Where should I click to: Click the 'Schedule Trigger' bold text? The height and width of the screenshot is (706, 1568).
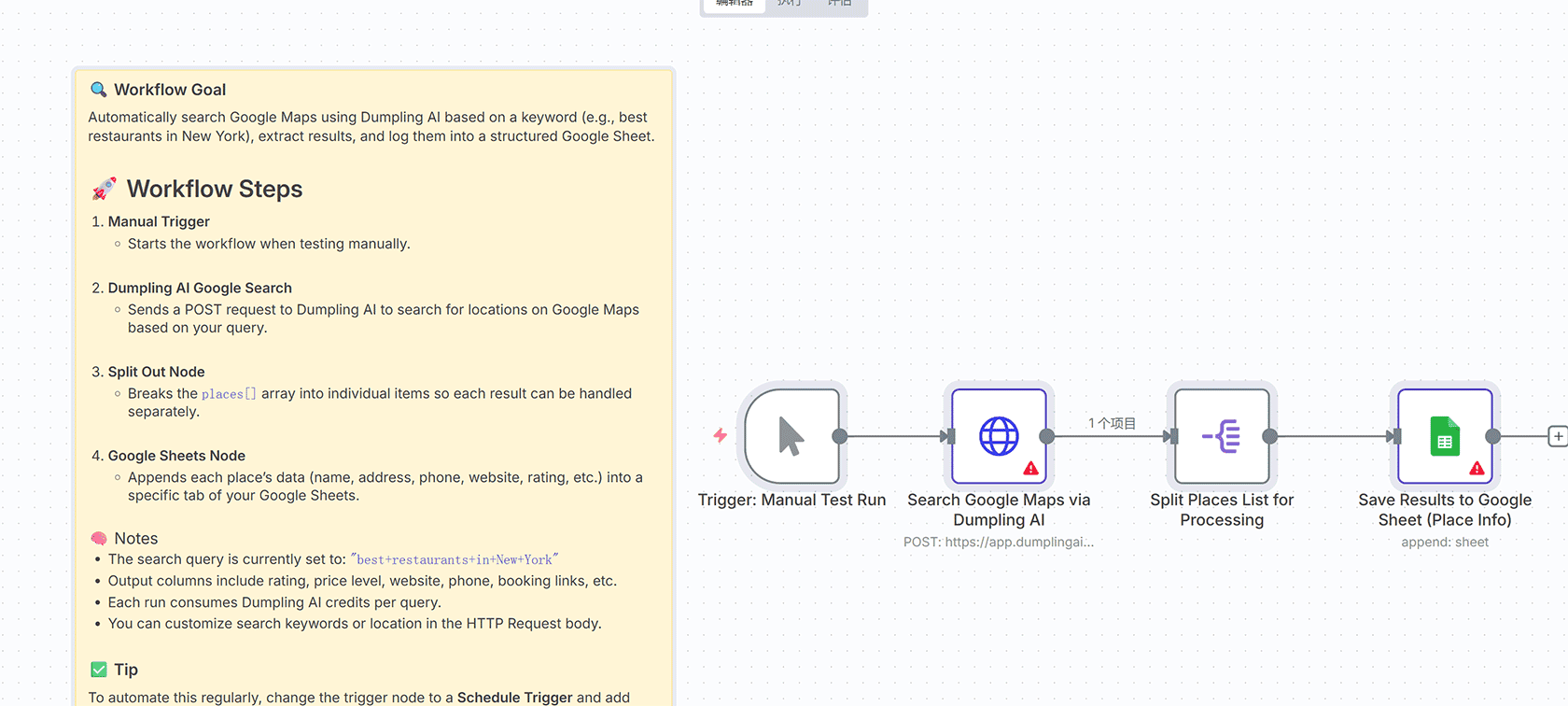(514, 698)
